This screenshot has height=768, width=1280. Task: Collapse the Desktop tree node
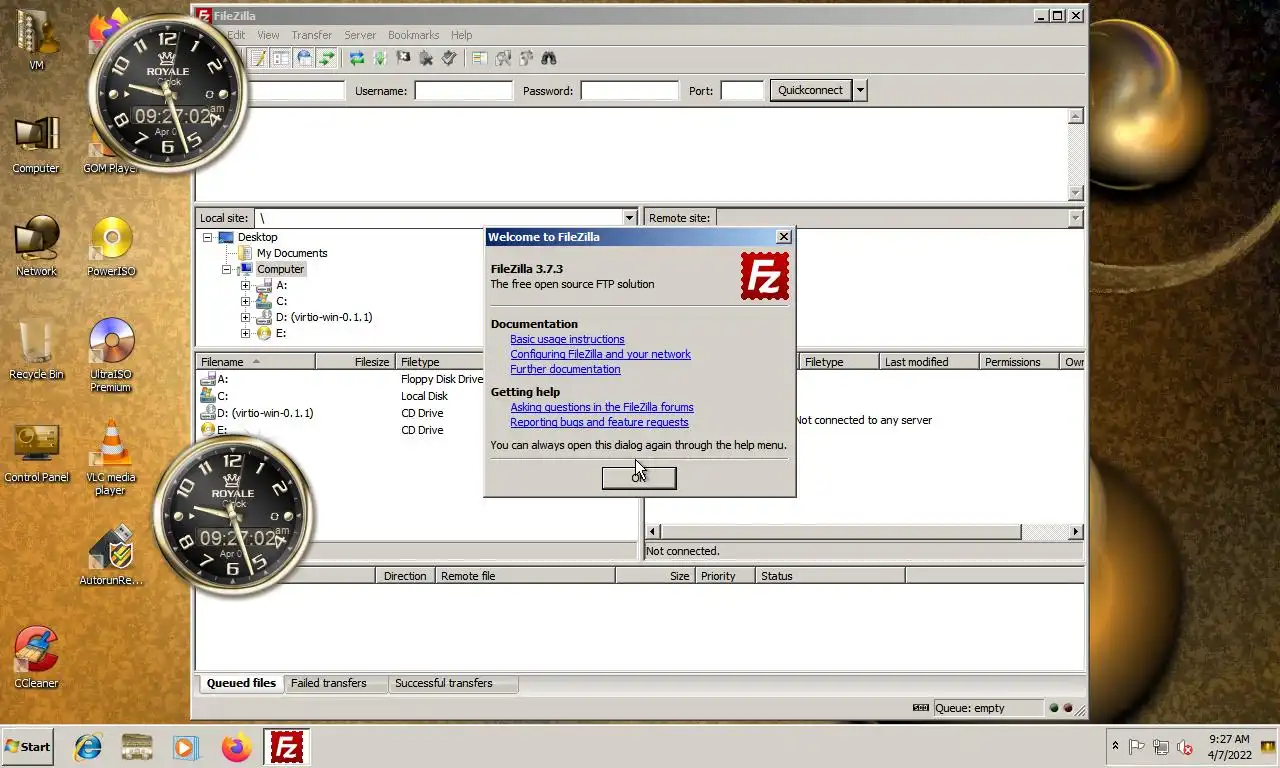click(208, 237)
